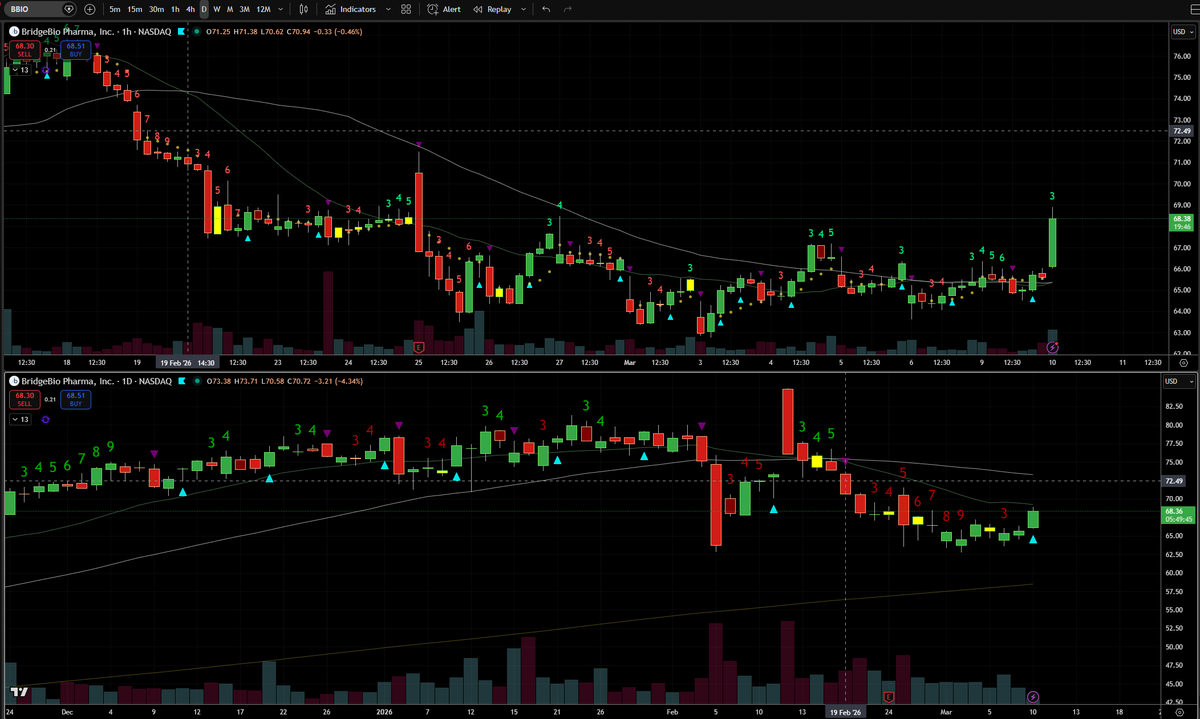Select the 12M timeframe
1200x719 pixels.
click(x=263, y=9)
